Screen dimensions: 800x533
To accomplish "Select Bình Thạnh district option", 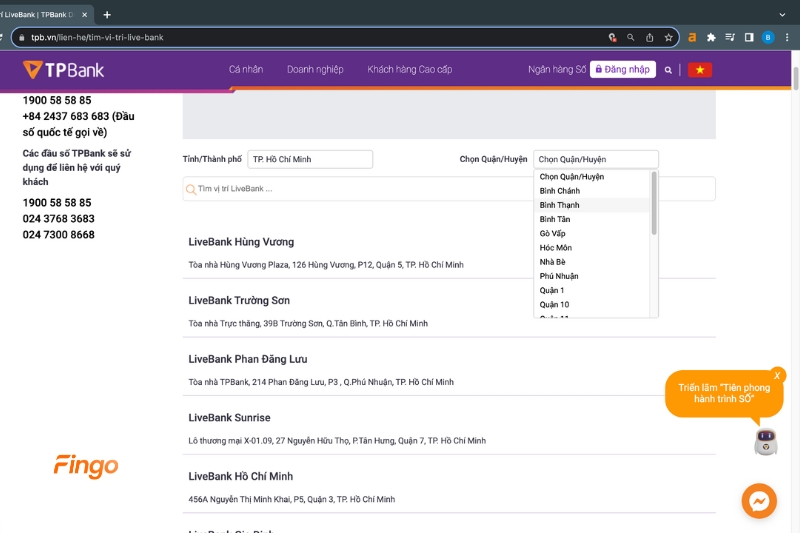I will pyautogui.click(x=592, y=205).
